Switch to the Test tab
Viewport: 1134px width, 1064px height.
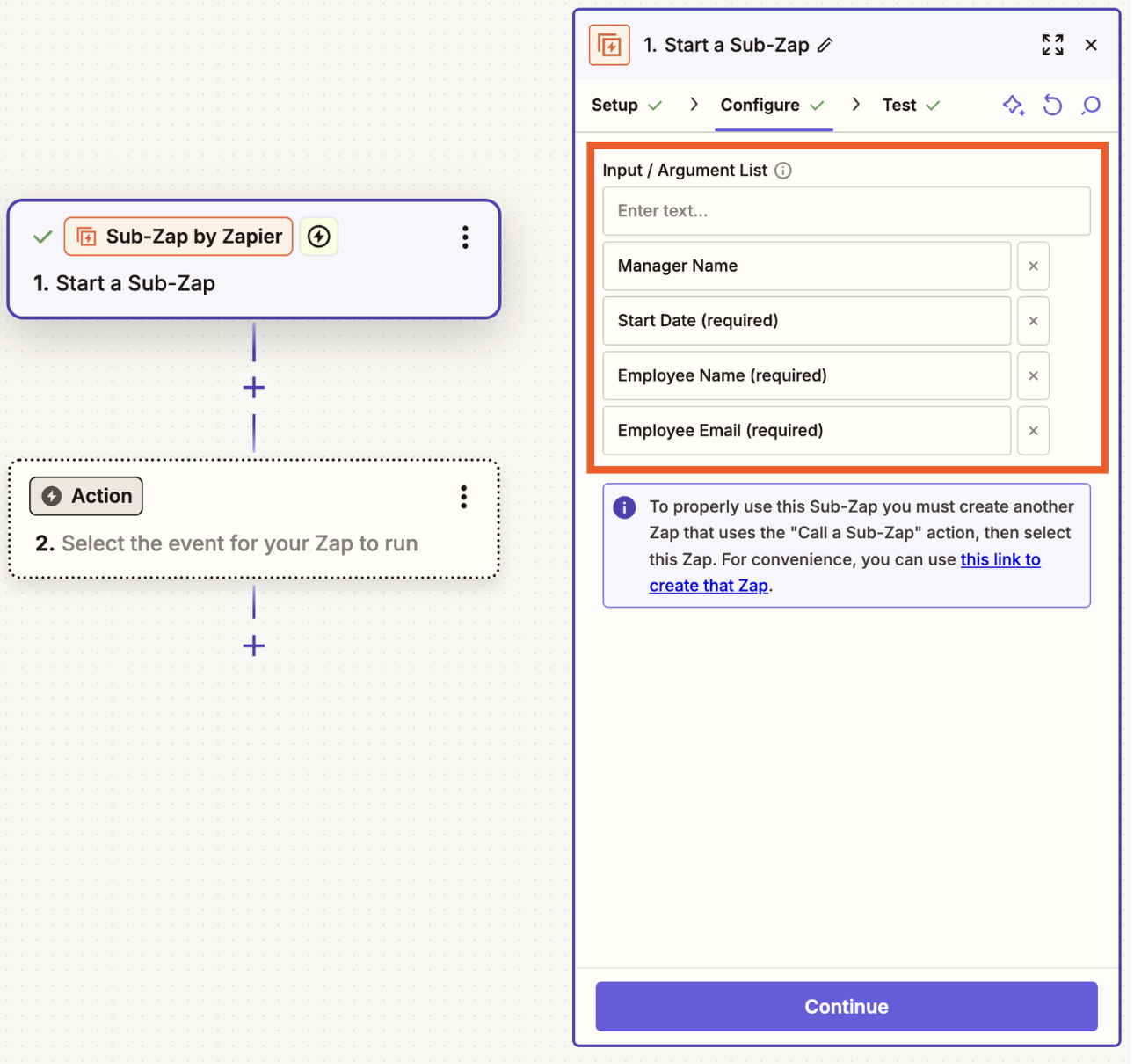(x=912, y=106)
